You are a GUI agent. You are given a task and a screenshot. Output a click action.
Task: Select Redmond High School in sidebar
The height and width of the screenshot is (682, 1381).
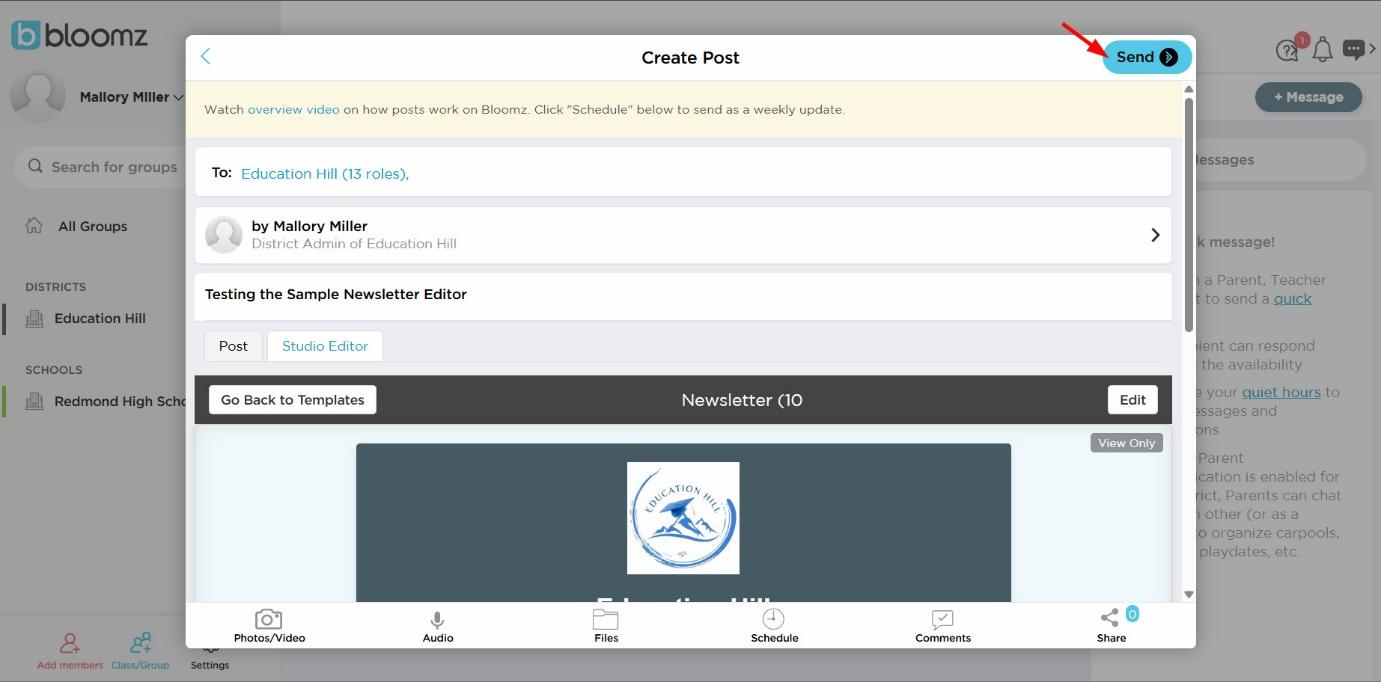click(120, 401)
